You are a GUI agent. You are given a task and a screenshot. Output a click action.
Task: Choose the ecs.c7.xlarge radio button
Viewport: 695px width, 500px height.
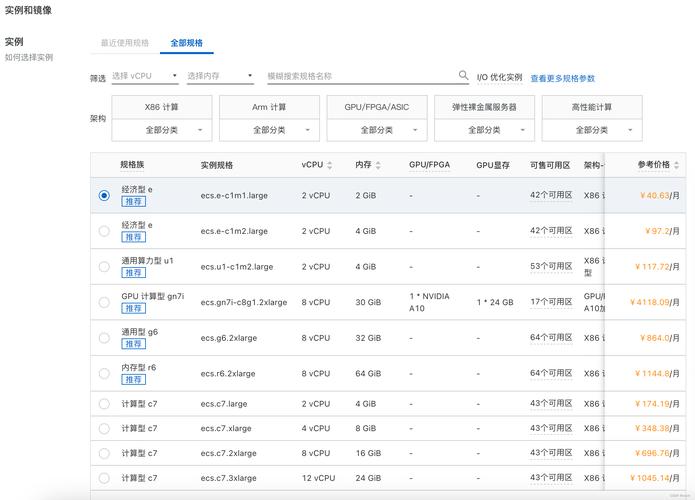[x=104, y=428]
